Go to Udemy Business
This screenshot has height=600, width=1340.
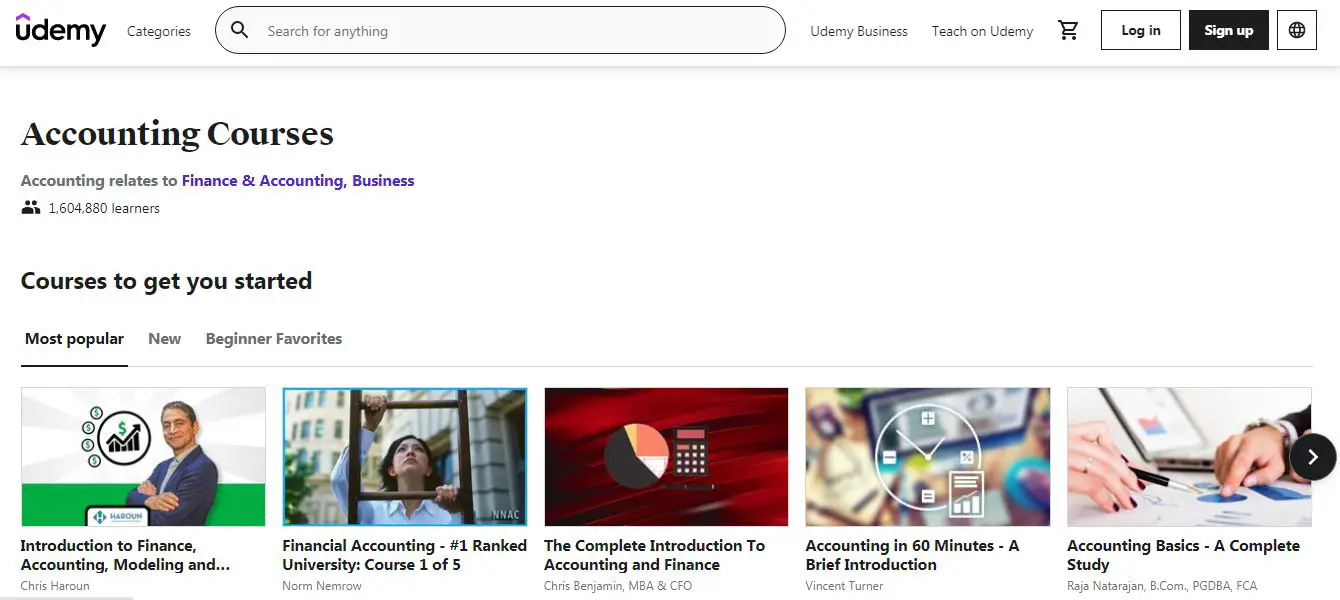click(858, 31)
